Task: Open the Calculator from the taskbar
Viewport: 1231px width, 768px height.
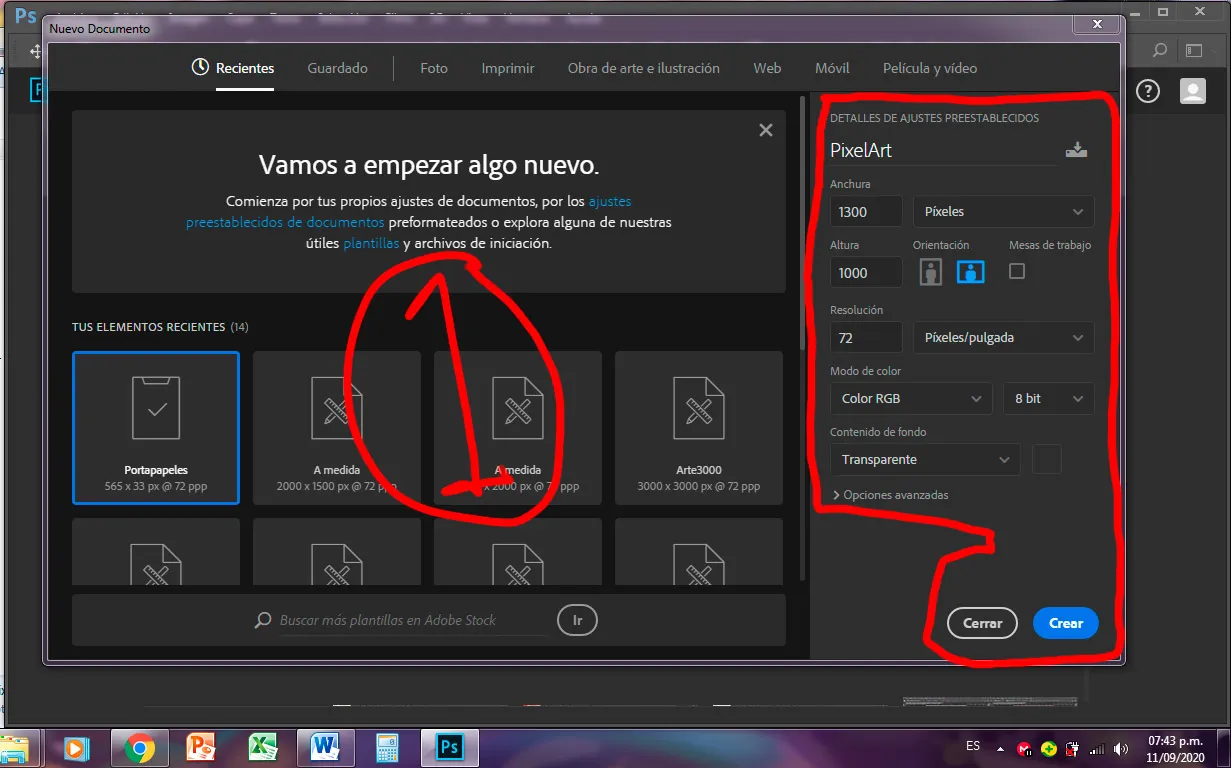Action: tap(387, 748)
